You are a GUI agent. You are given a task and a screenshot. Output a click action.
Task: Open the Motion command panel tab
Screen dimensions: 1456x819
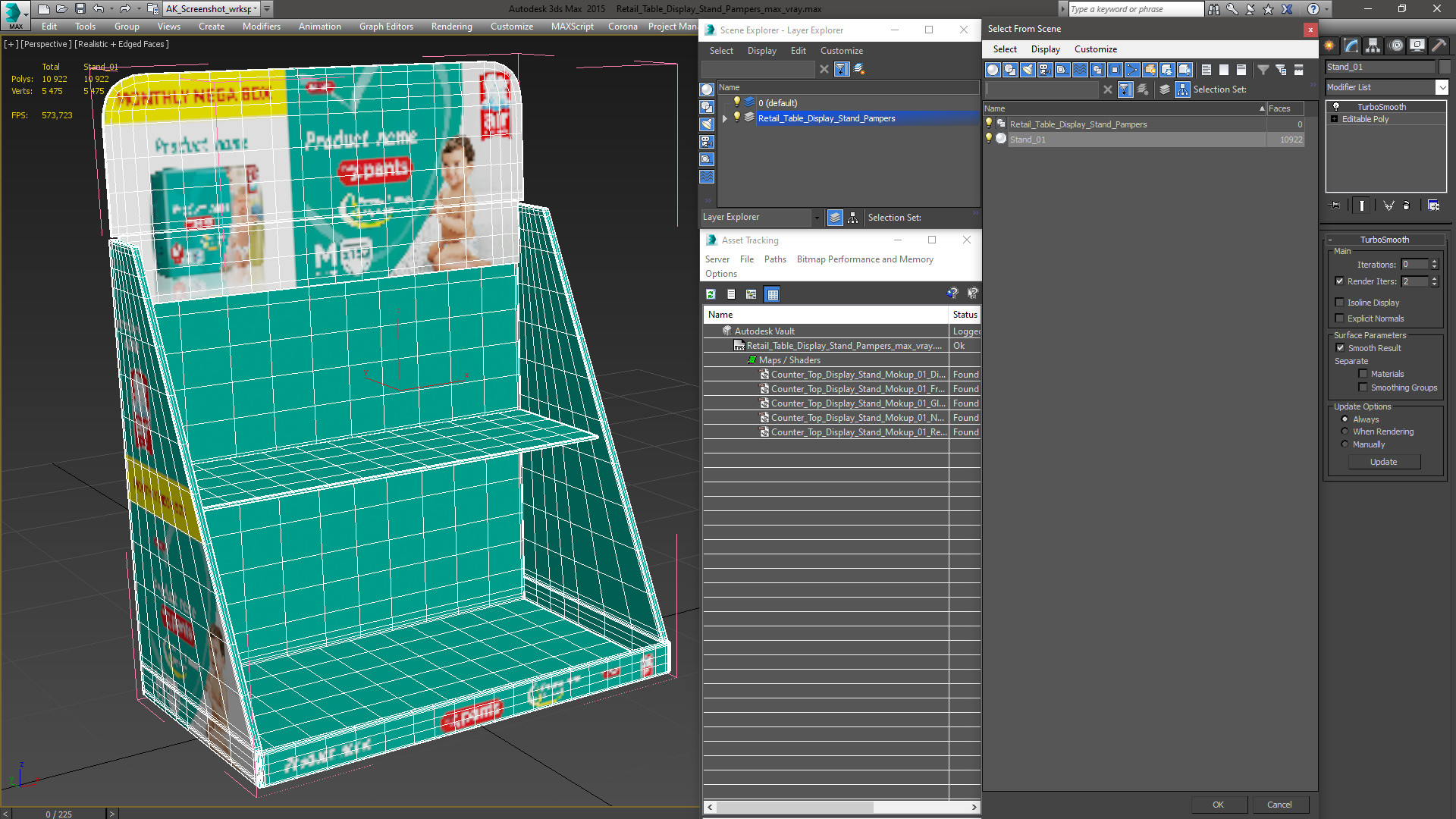tap(1396, 45)
